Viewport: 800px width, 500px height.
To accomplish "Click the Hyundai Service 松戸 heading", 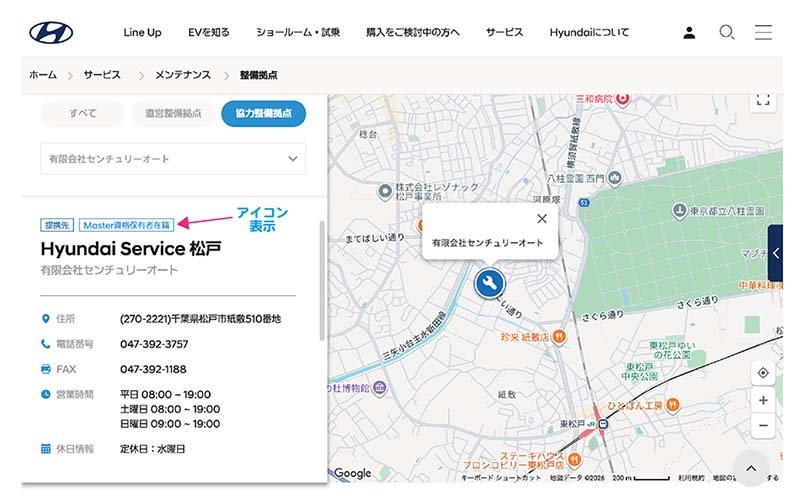I will click(131, 248).
